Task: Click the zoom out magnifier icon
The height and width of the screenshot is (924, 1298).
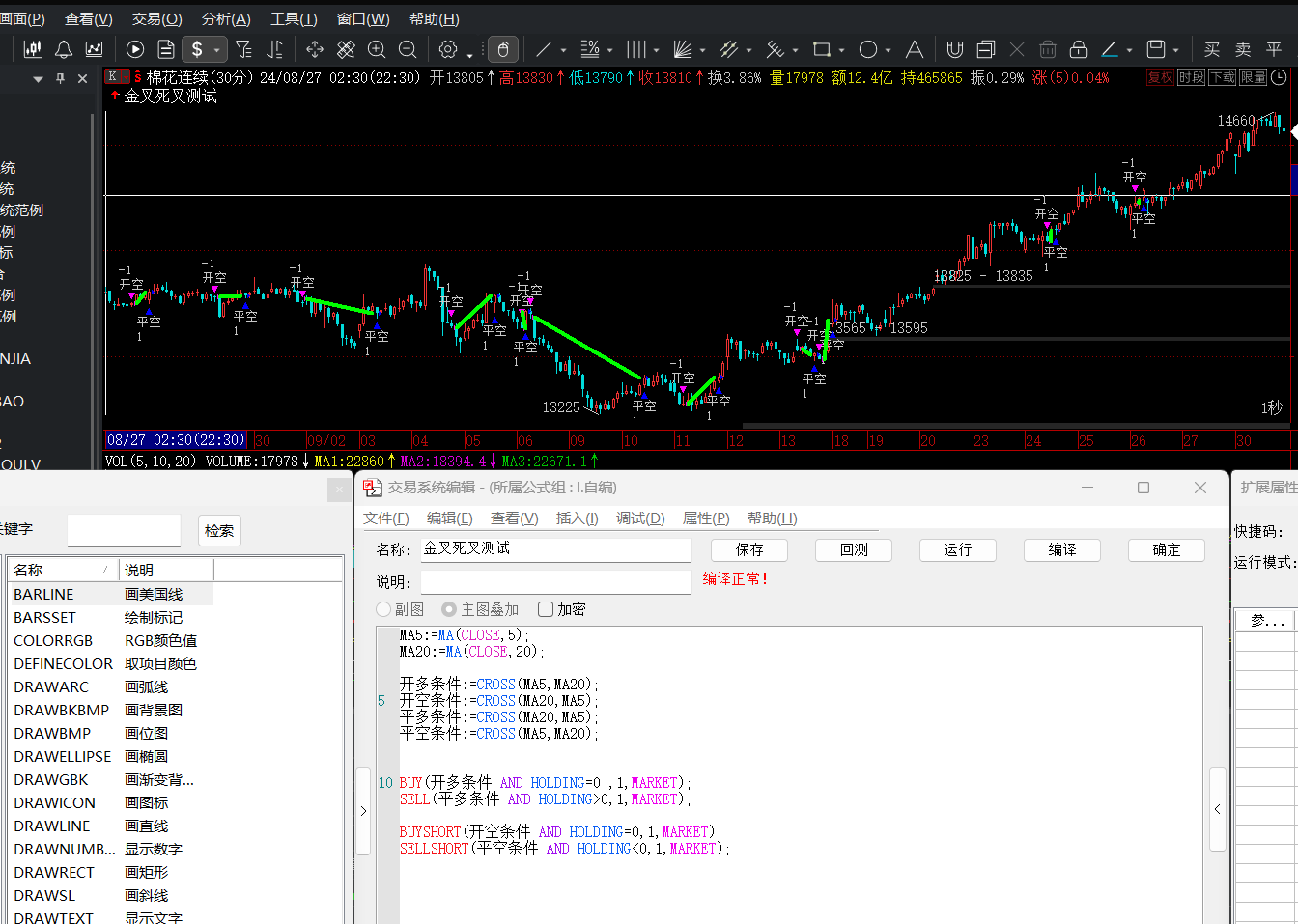Action: coord(408,49)
